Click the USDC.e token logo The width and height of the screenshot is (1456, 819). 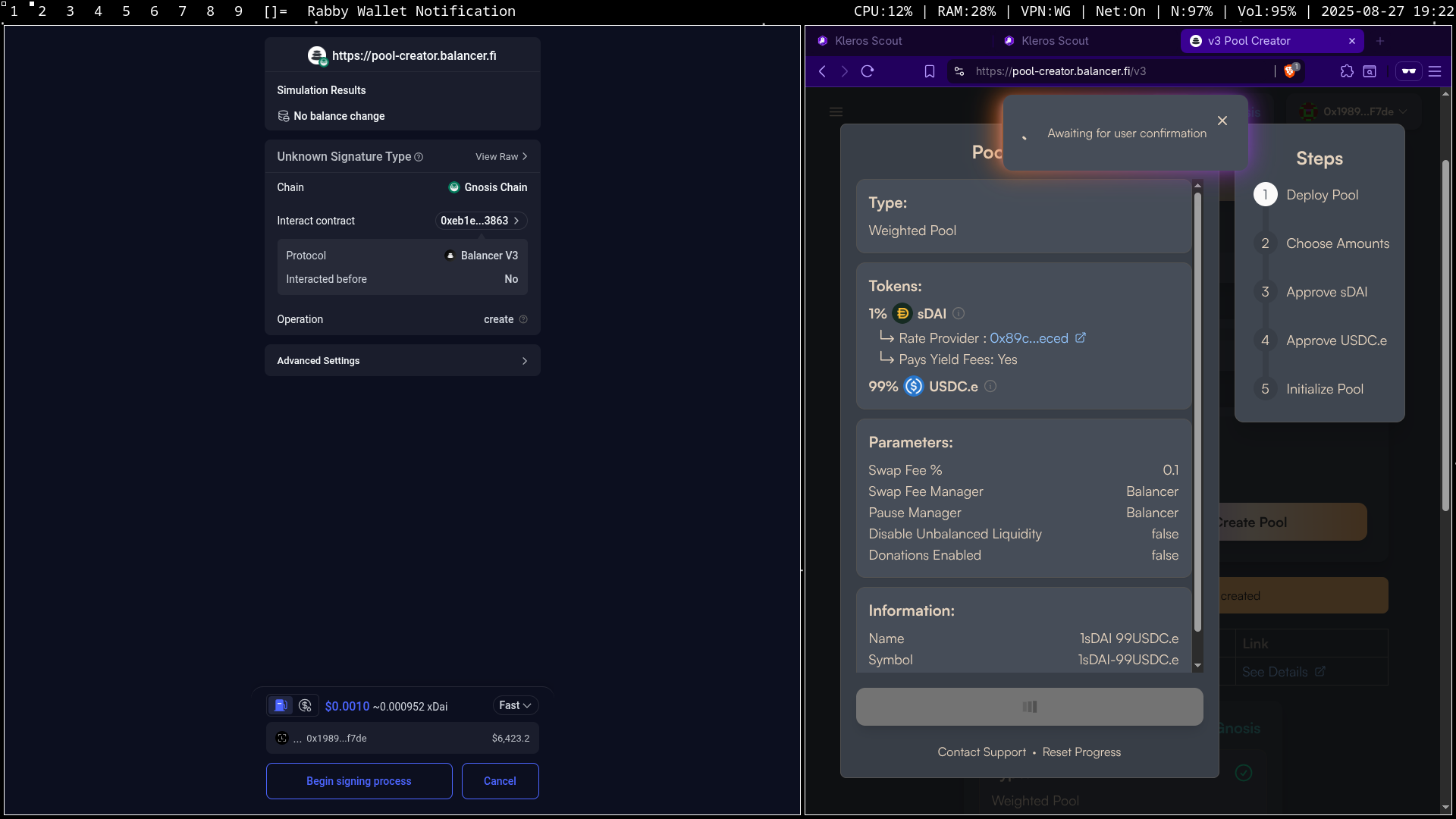(914, 386)
